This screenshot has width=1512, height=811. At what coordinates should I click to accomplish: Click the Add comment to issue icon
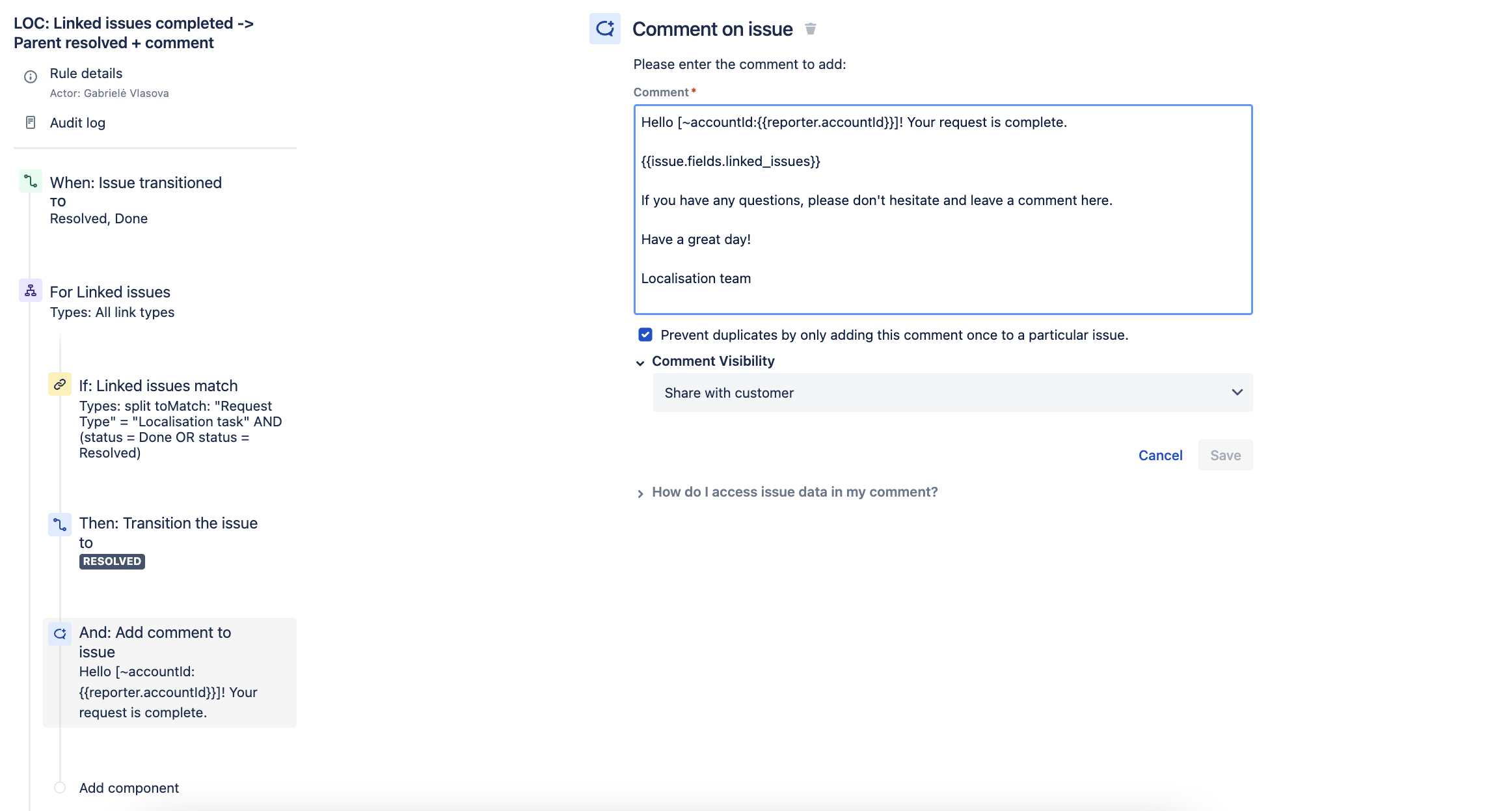click(60, 633)
